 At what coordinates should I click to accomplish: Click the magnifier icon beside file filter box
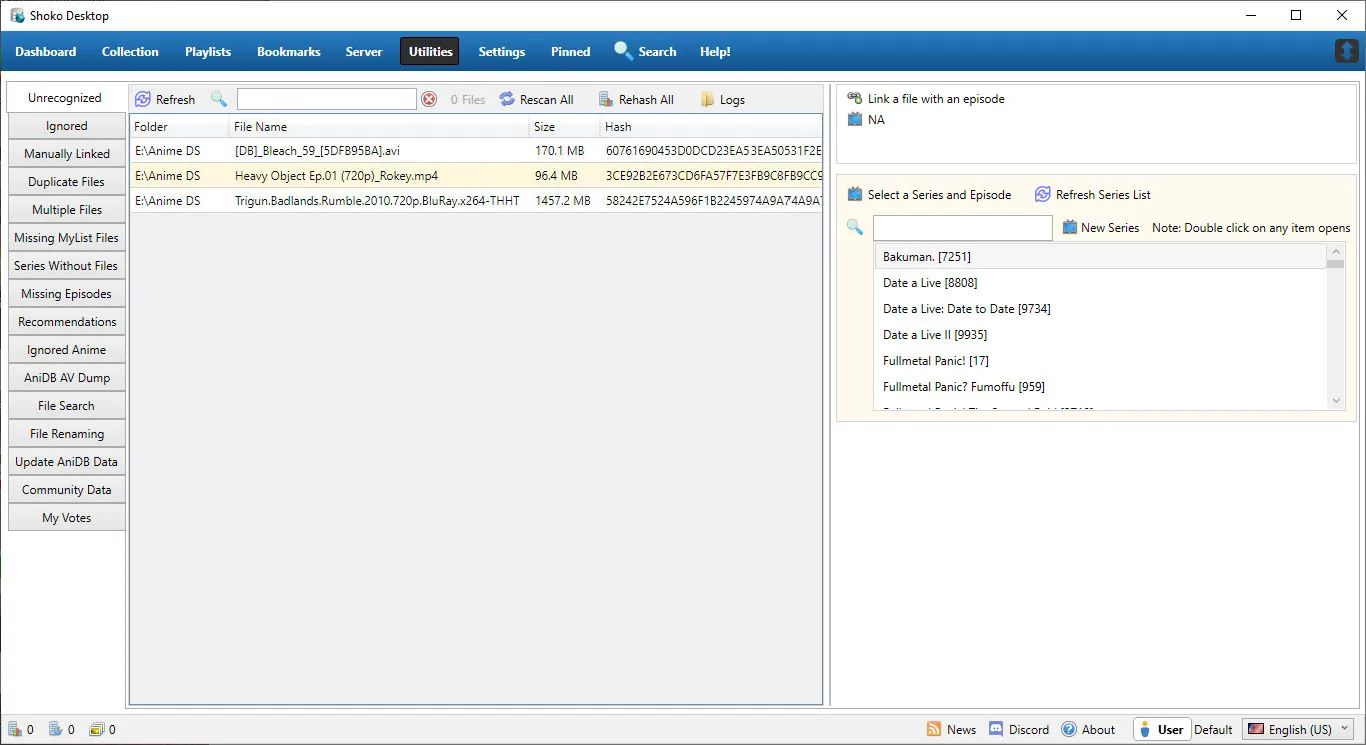[218, 99]
